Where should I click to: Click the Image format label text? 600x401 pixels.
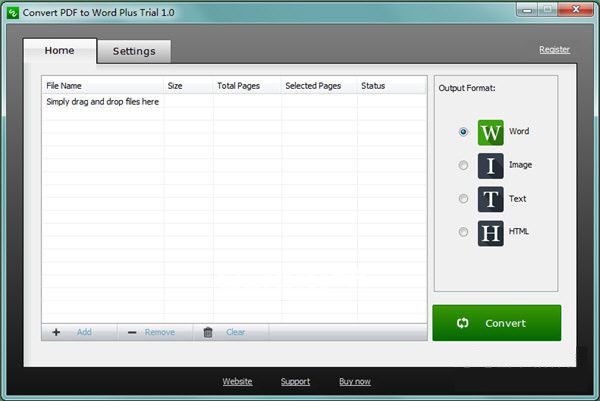coord(520,165)
